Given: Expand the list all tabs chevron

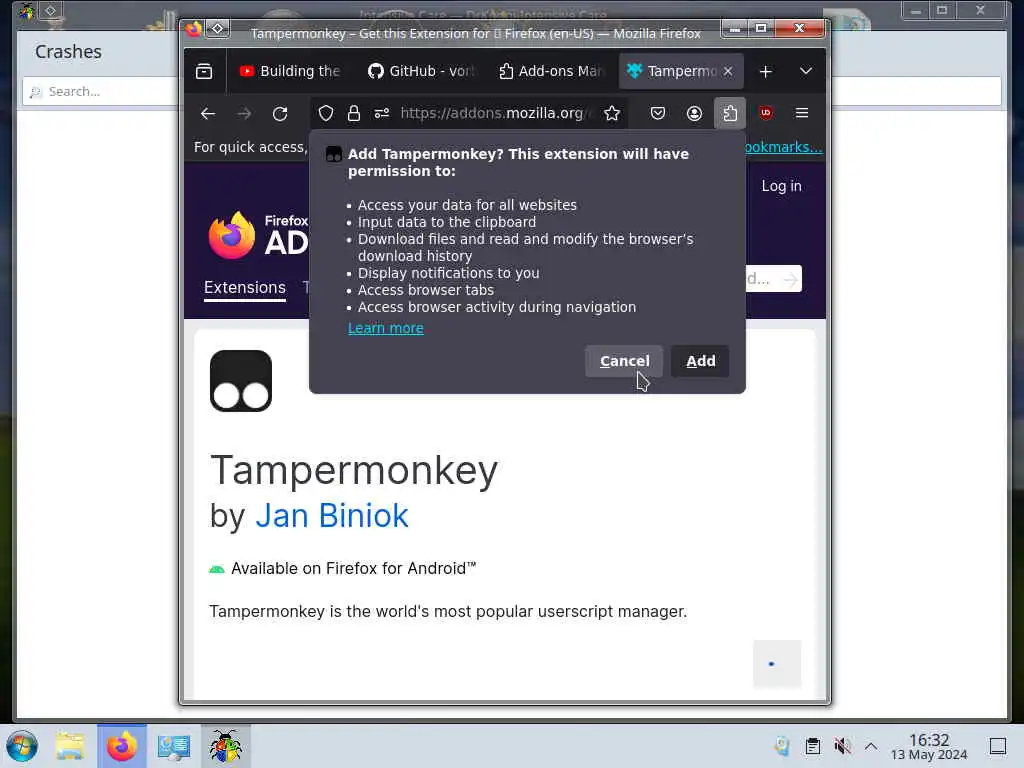Looking at the screenshot, I should click(x=806, y=71).
